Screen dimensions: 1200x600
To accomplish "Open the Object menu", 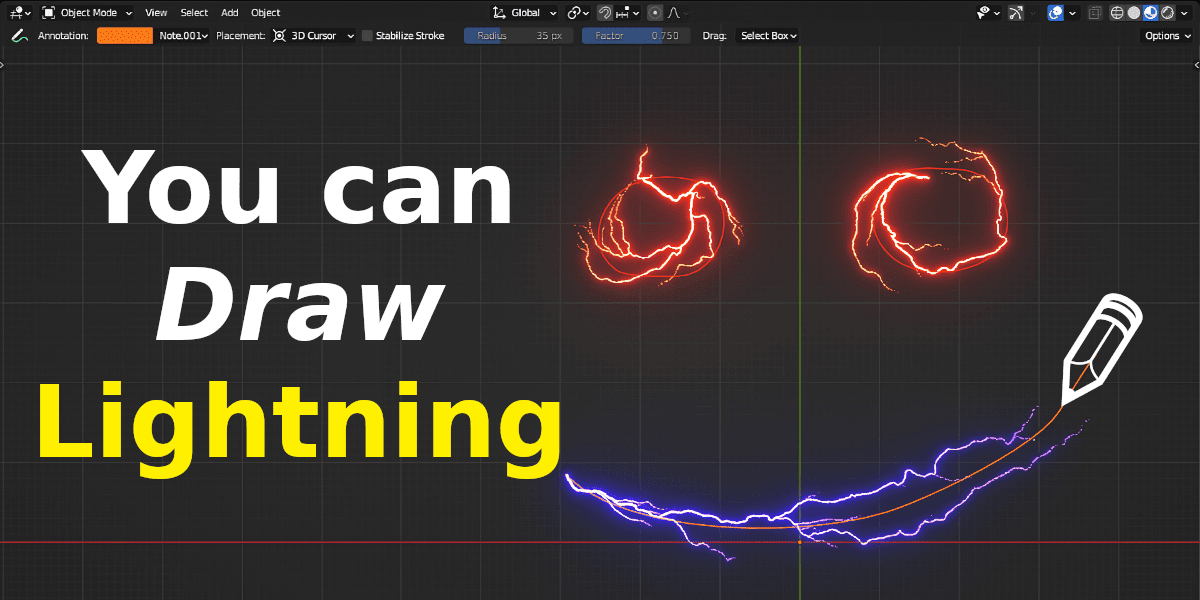I will 266,13.
